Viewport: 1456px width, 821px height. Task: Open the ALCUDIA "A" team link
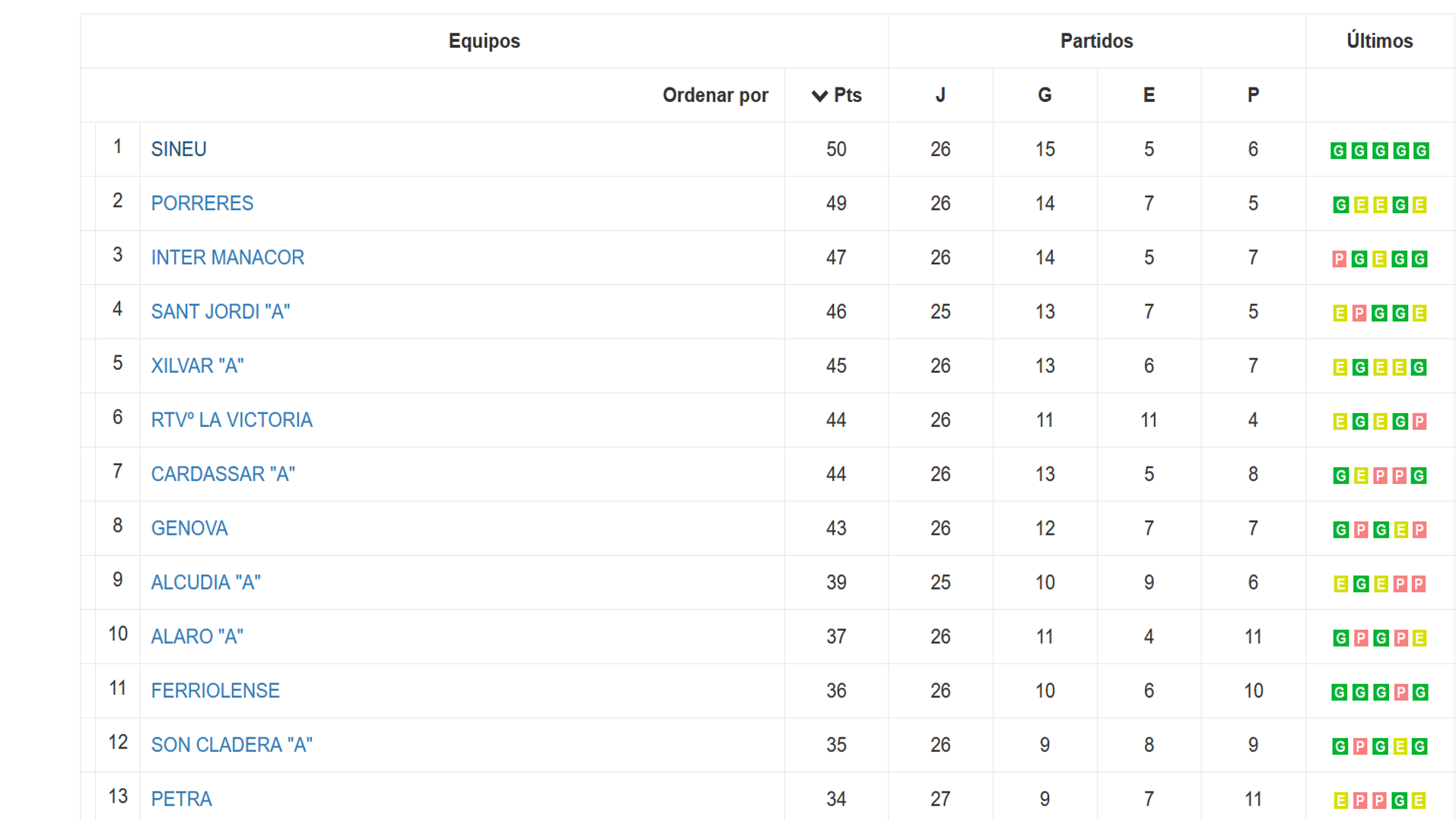205,583
